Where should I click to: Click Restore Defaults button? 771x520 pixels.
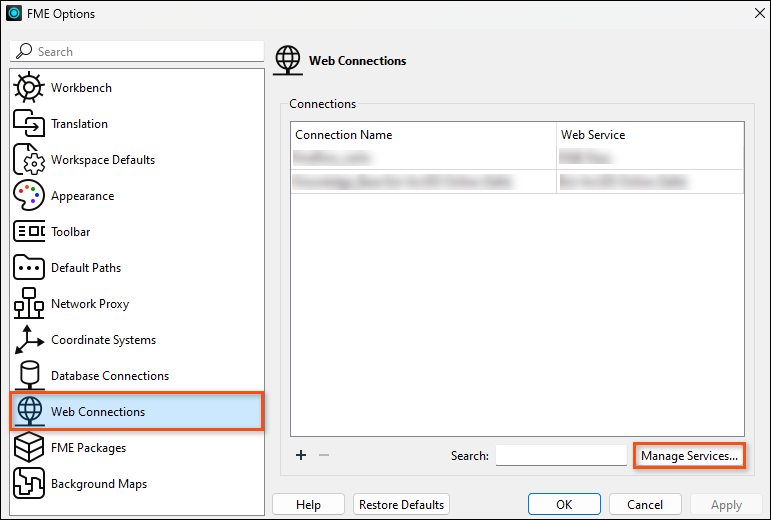point(401,504)
